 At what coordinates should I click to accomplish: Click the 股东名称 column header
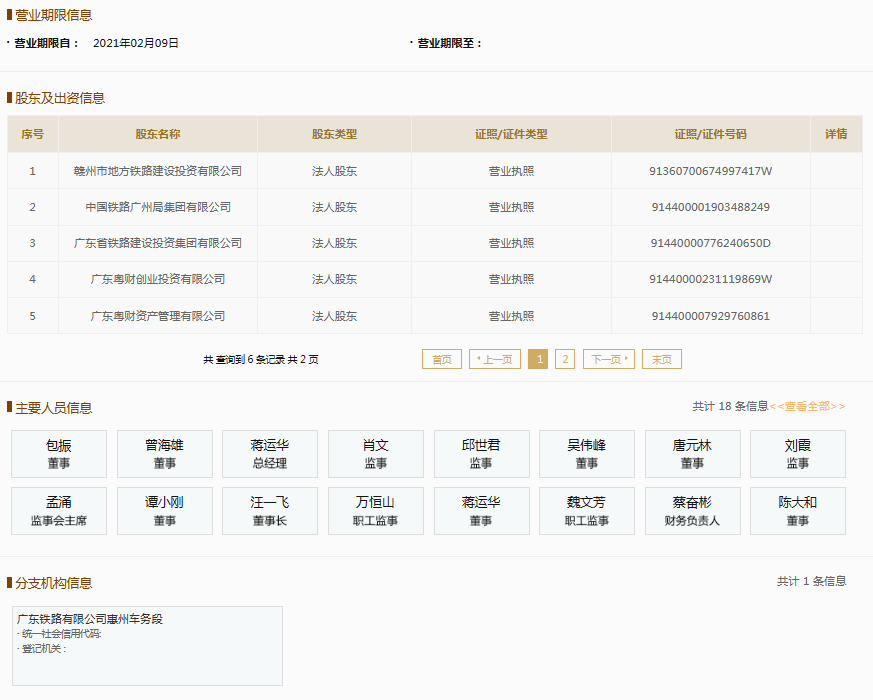pyautogui.click(x=158, y=134)
